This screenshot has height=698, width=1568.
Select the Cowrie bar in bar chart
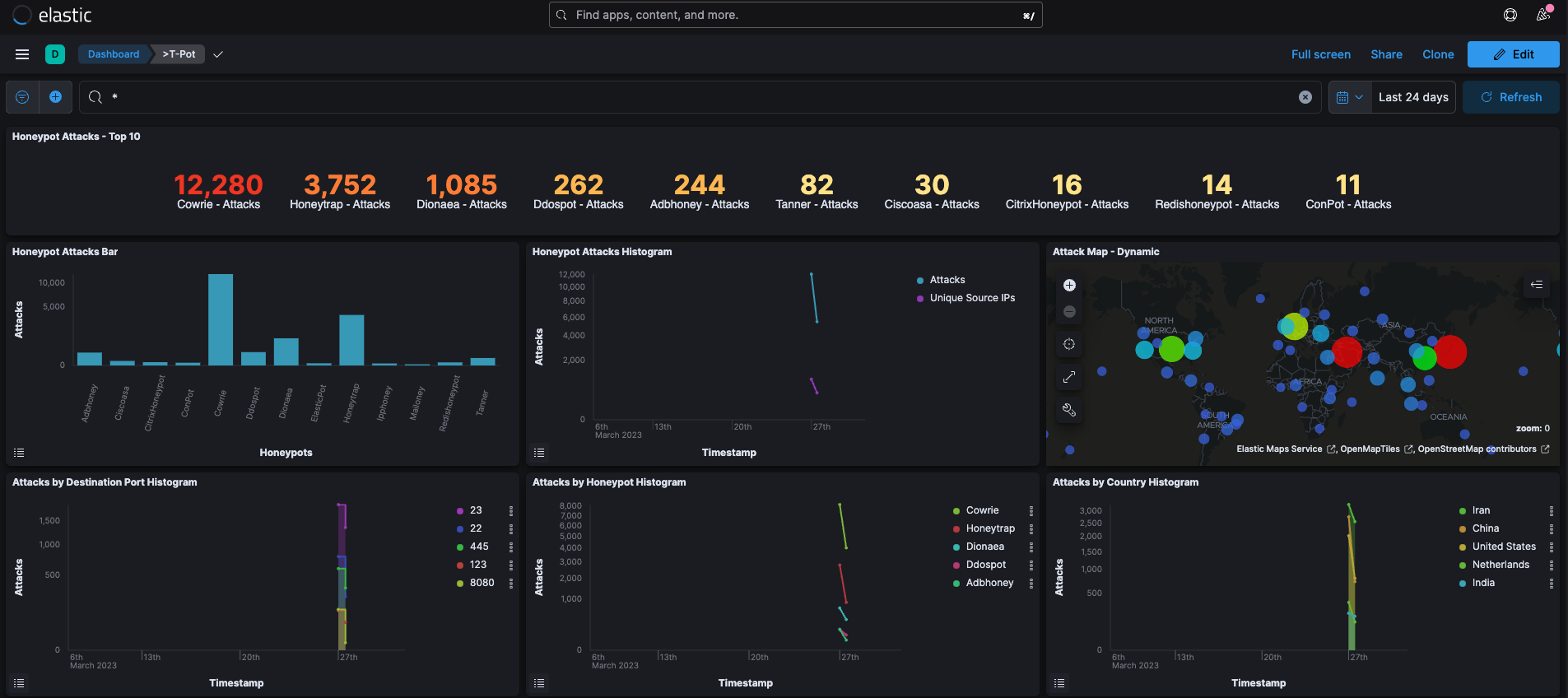click(x=221, y=319)
